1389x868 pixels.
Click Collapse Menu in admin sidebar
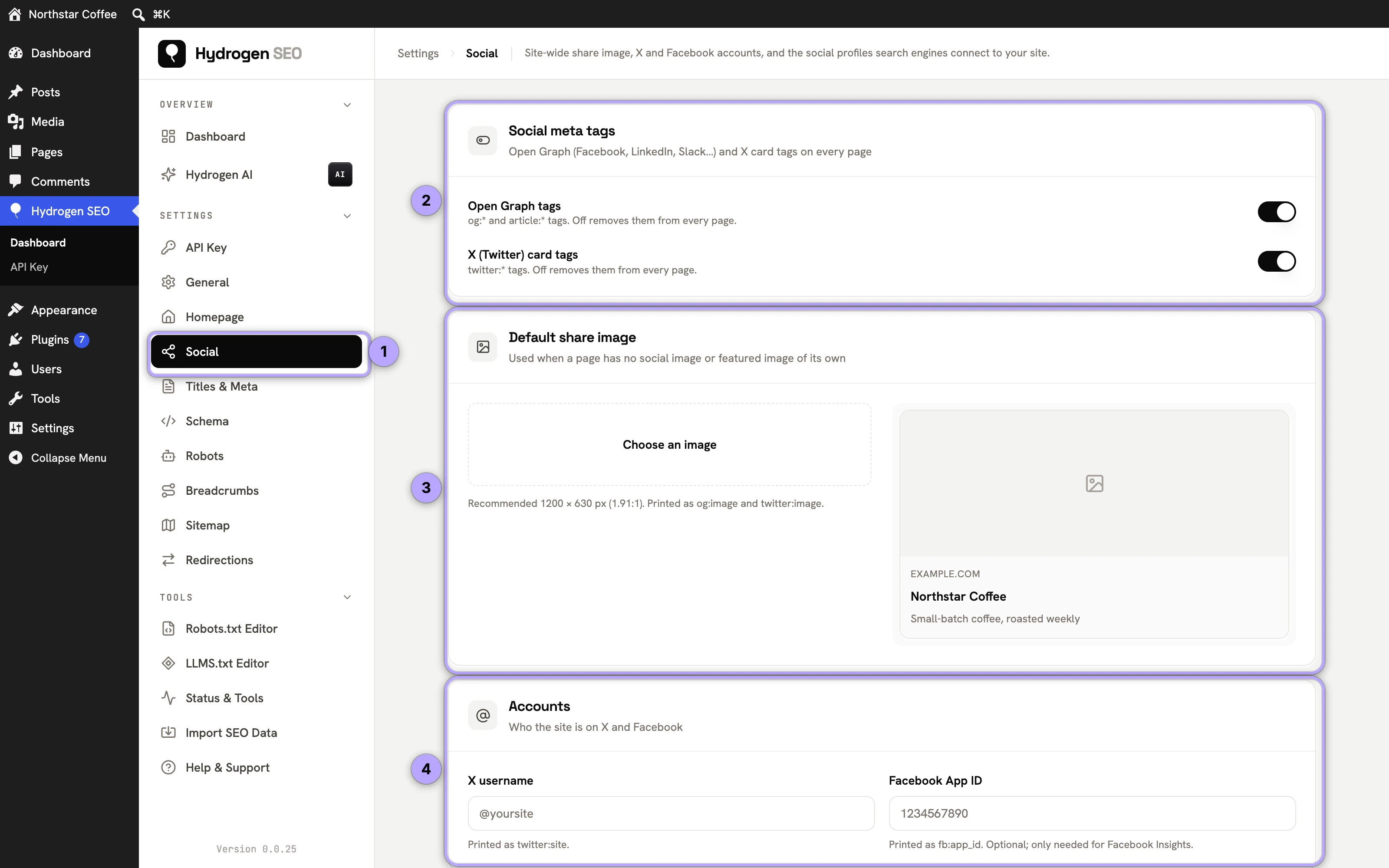(69, 457)
